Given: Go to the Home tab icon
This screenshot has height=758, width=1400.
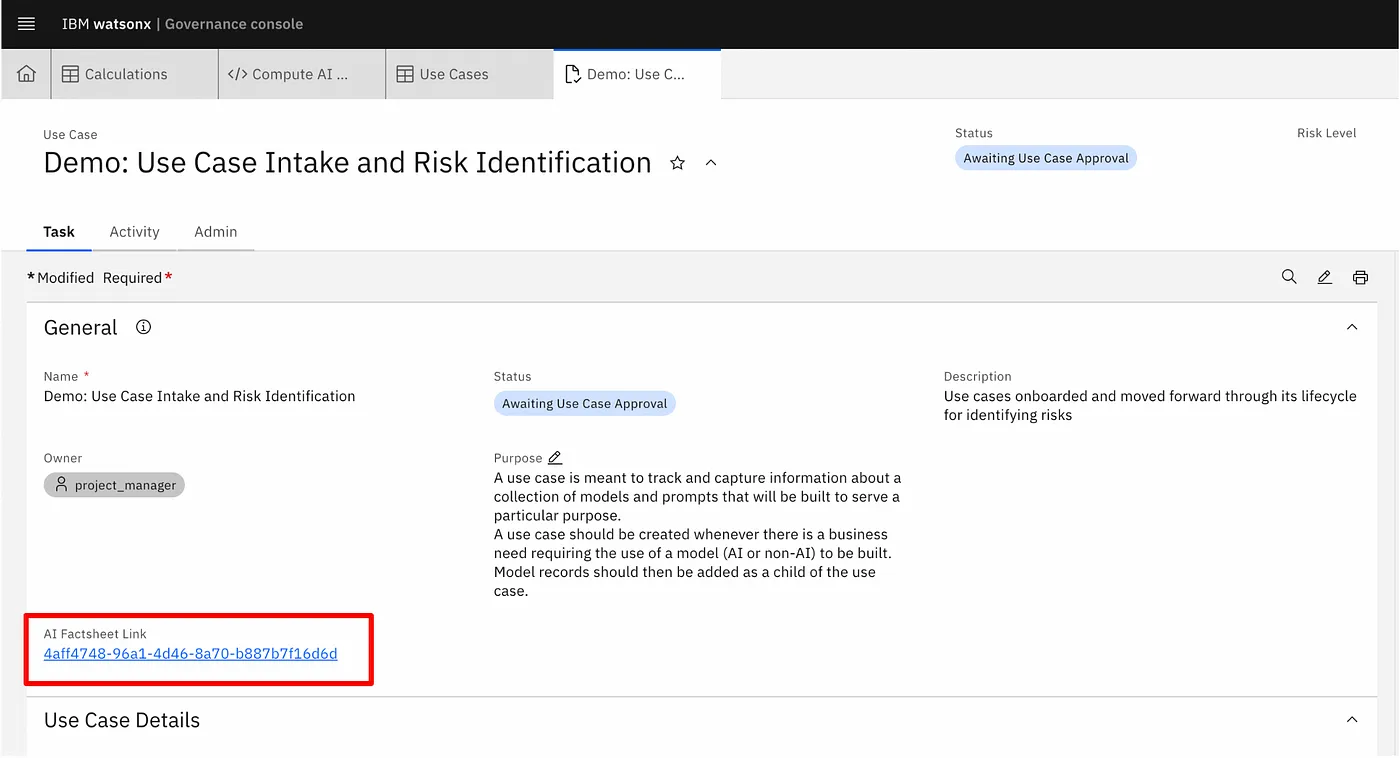Looking at the screenshot, I should [x=27, y=74].
